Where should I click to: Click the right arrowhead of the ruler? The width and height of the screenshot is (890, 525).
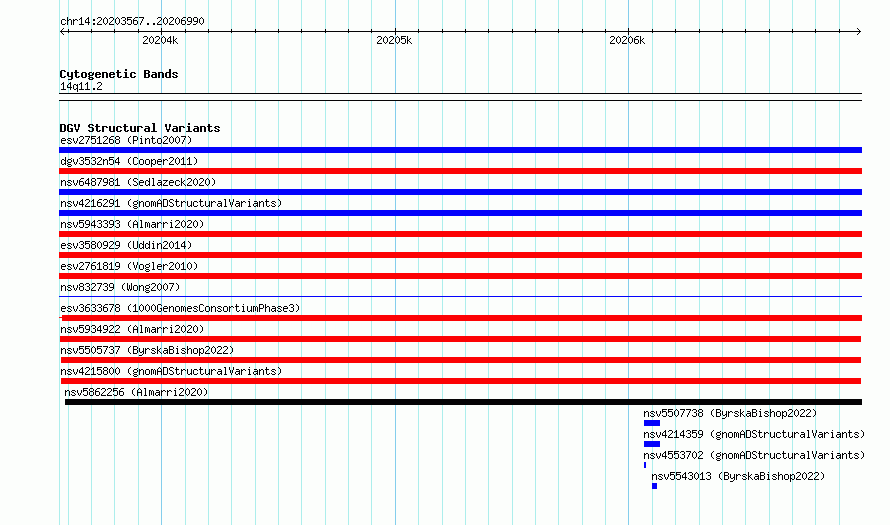pos(858,31)
